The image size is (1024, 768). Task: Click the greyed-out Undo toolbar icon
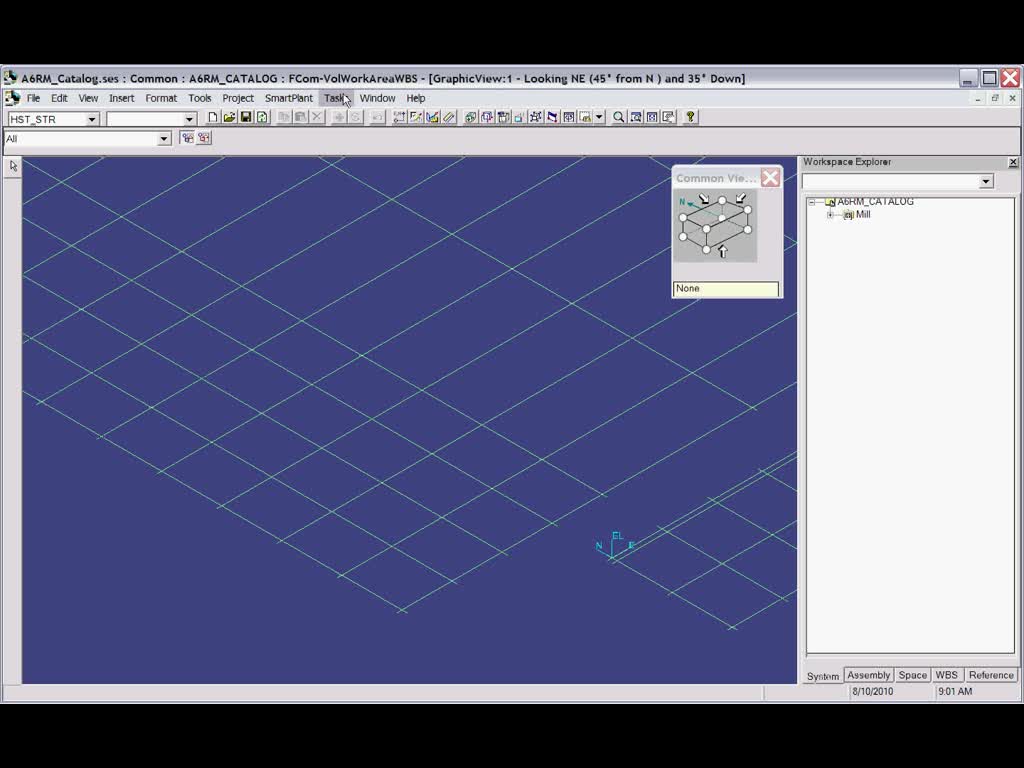(x=377, y=118)
